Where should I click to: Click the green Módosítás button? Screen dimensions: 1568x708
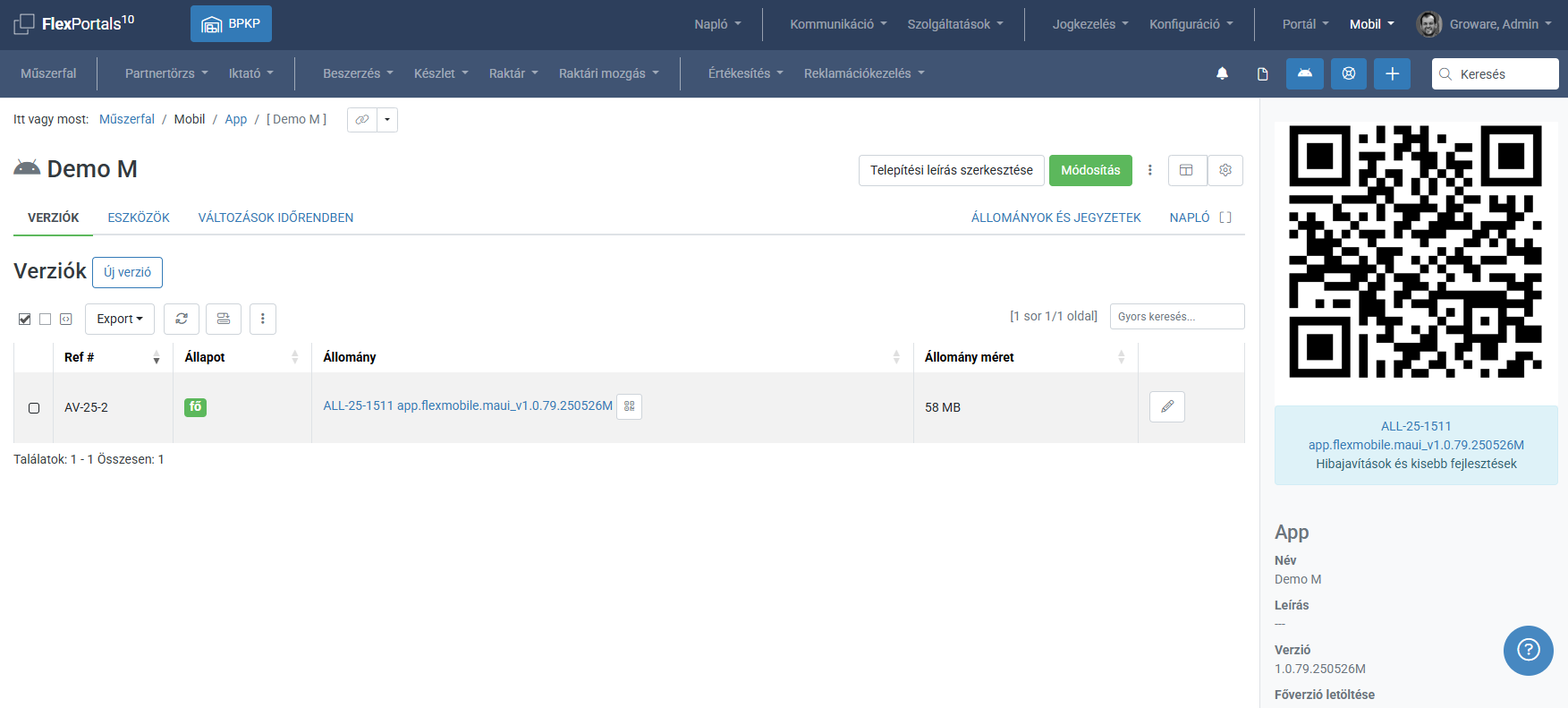tap(1090, 170)
